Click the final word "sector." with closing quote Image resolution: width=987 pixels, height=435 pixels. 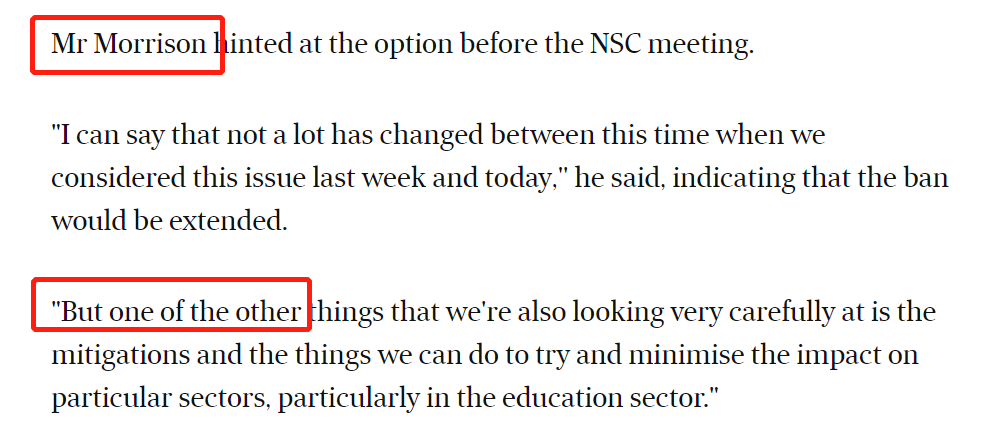coord(680,399)
